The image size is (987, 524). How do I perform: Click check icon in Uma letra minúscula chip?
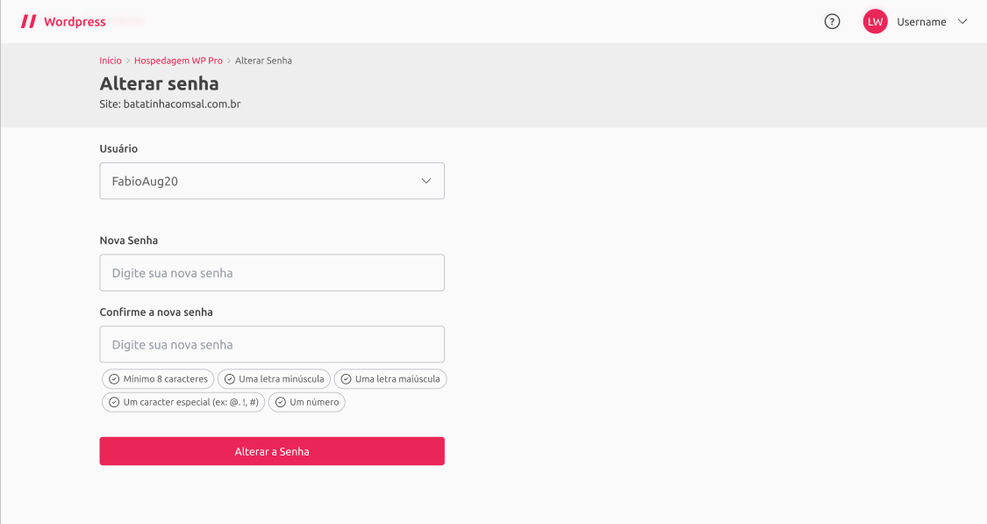pos(230,379)
